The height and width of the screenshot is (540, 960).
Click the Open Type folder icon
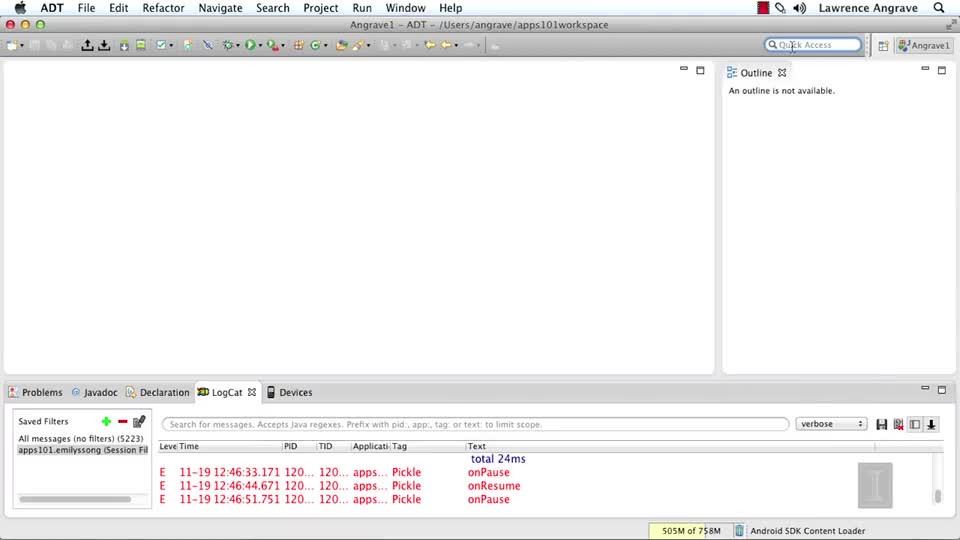pyautogui.click(x=341, y=45)
